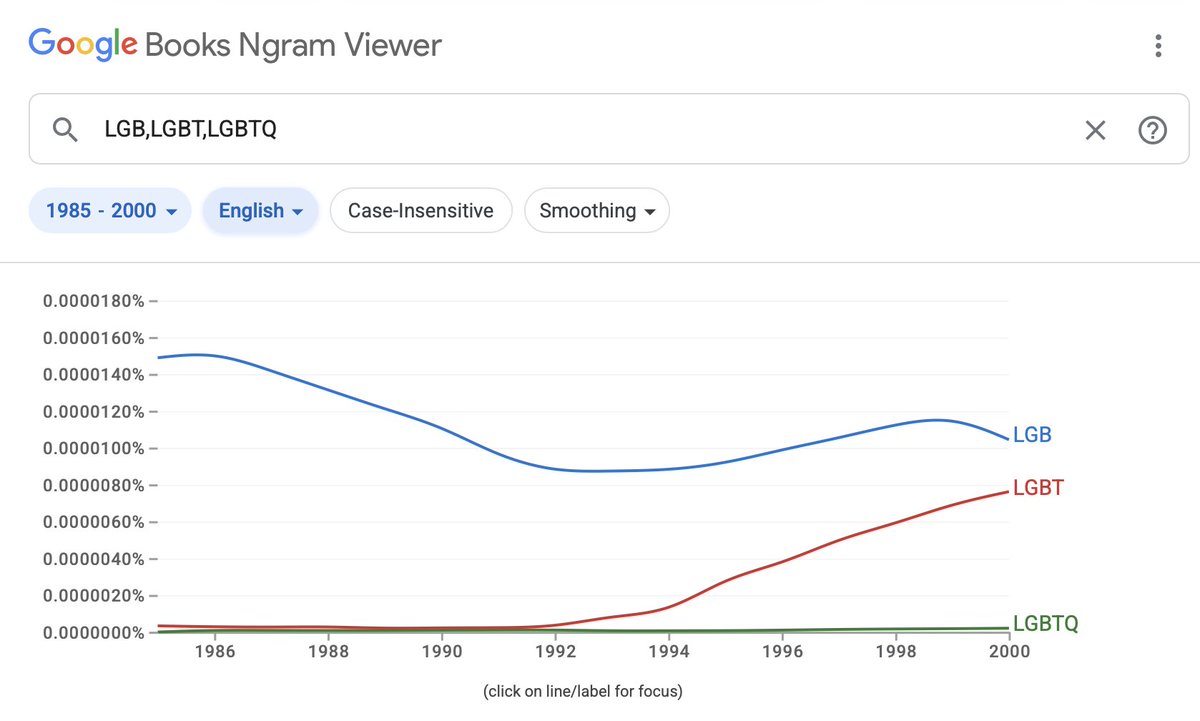This screenshot has width=1200, height=721.
Task: Focus the red LGBT line label
Action: tap(1039, 488)
